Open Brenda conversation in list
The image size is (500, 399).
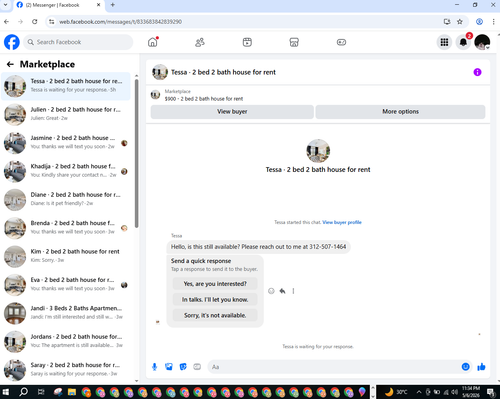[x=66, y=228]
